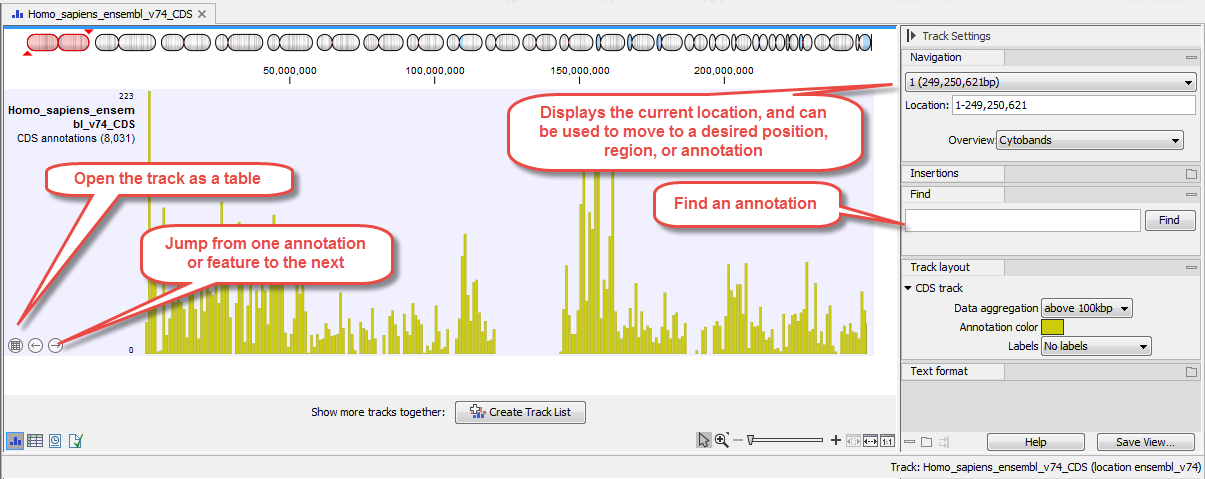1205x479 pixels.
Task: Open the Overview Cytobands dropdown
Action: tap(1089, 141)
